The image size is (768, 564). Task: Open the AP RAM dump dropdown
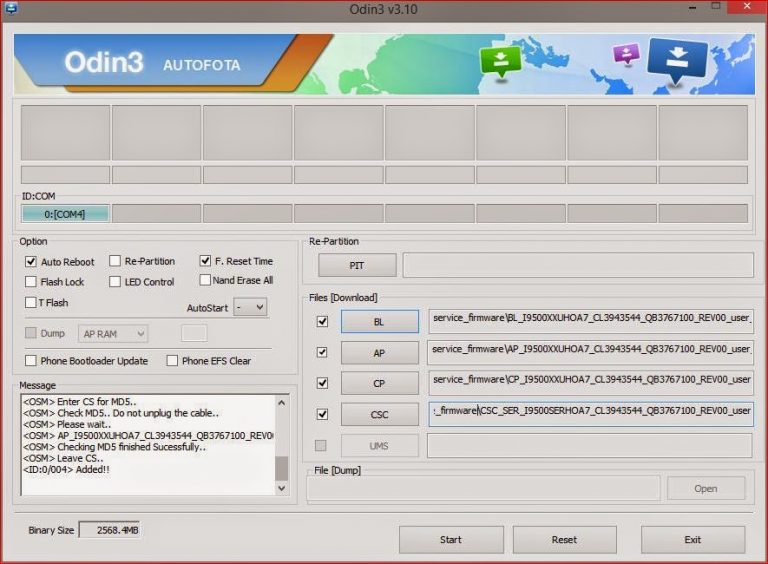(x=113, y=334)
